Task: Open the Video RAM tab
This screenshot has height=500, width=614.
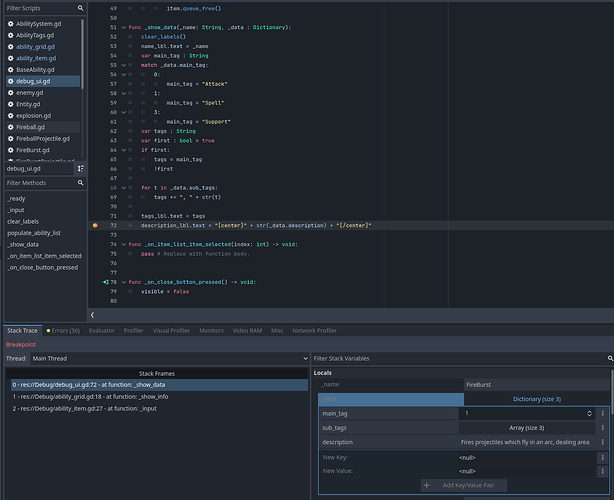Action: [247, 330]
